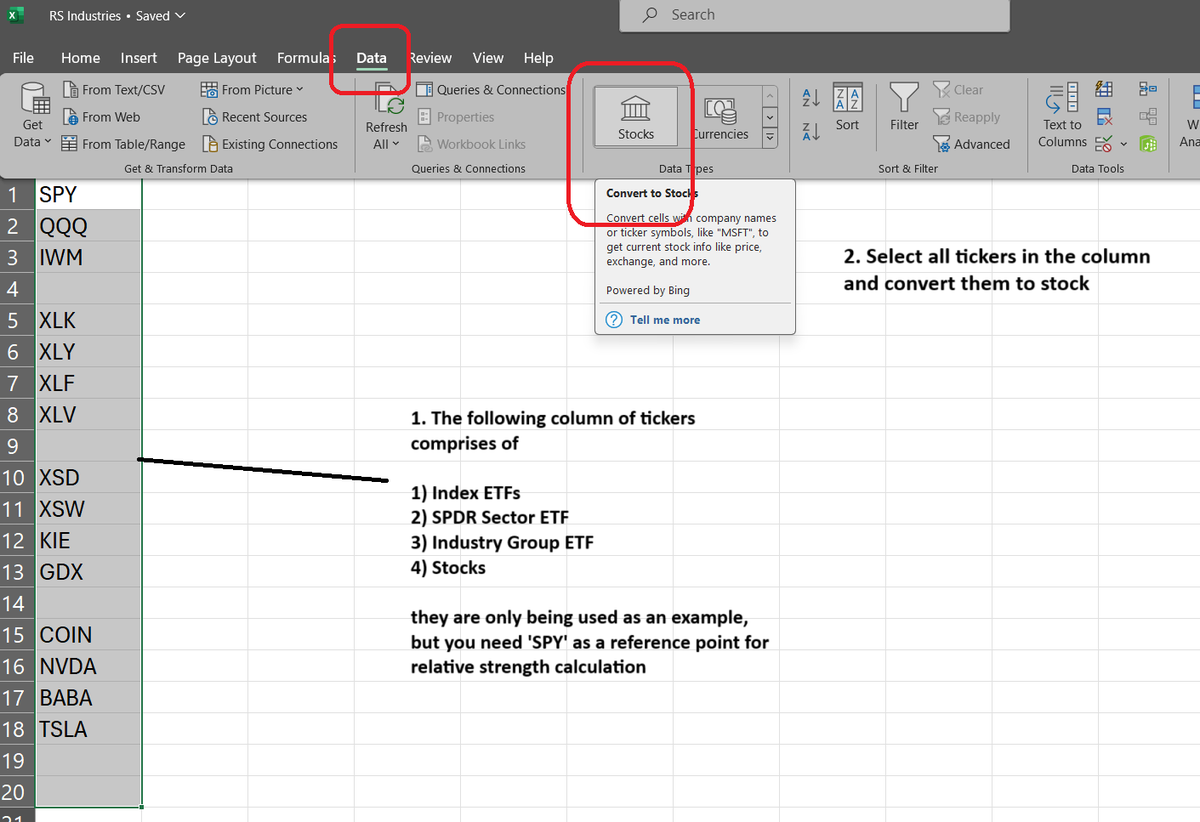This screenshot has height=822, width=1200.
Task: Expand the data types gallery
Action: (x=769, y=139)
